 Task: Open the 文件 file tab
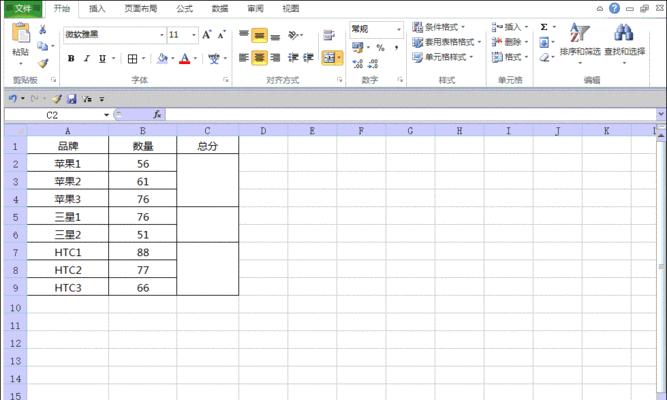coord(23,9)
